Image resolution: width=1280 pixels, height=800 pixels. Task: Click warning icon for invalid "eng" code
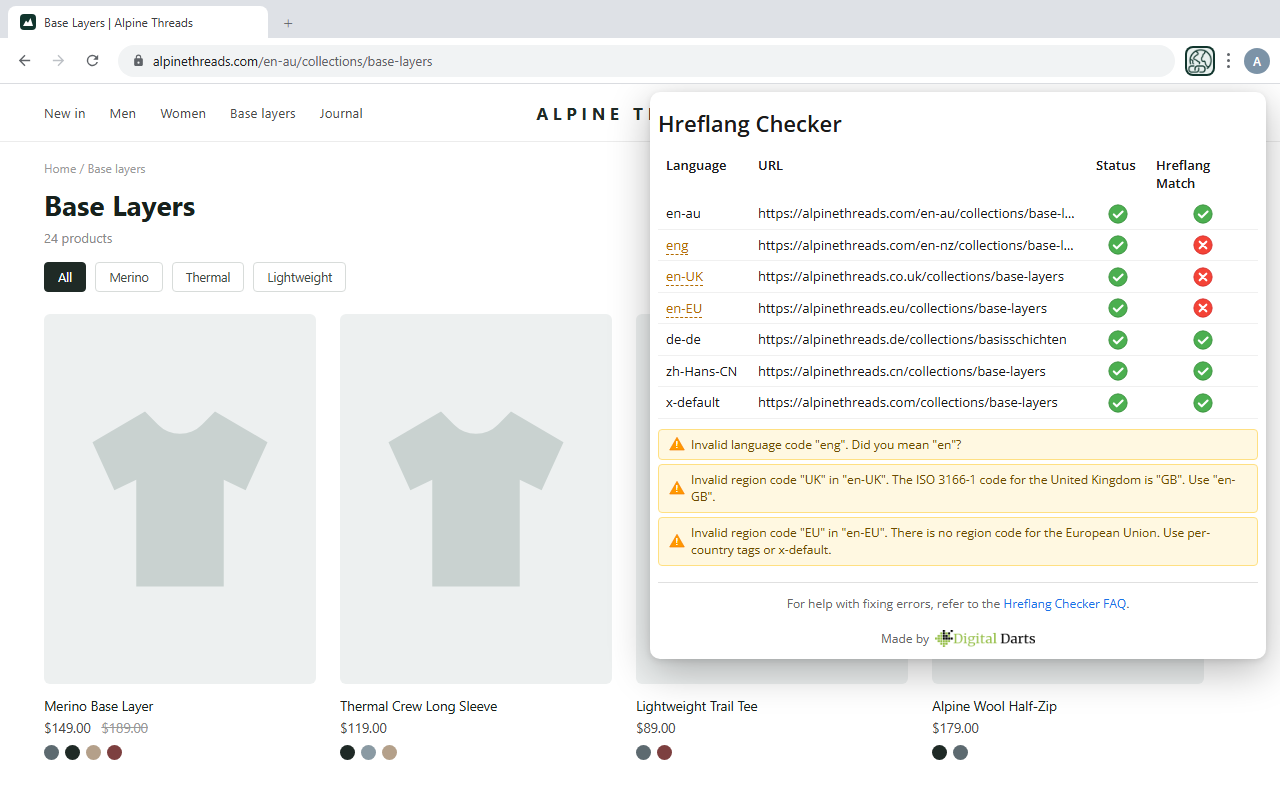click(677, 444)
